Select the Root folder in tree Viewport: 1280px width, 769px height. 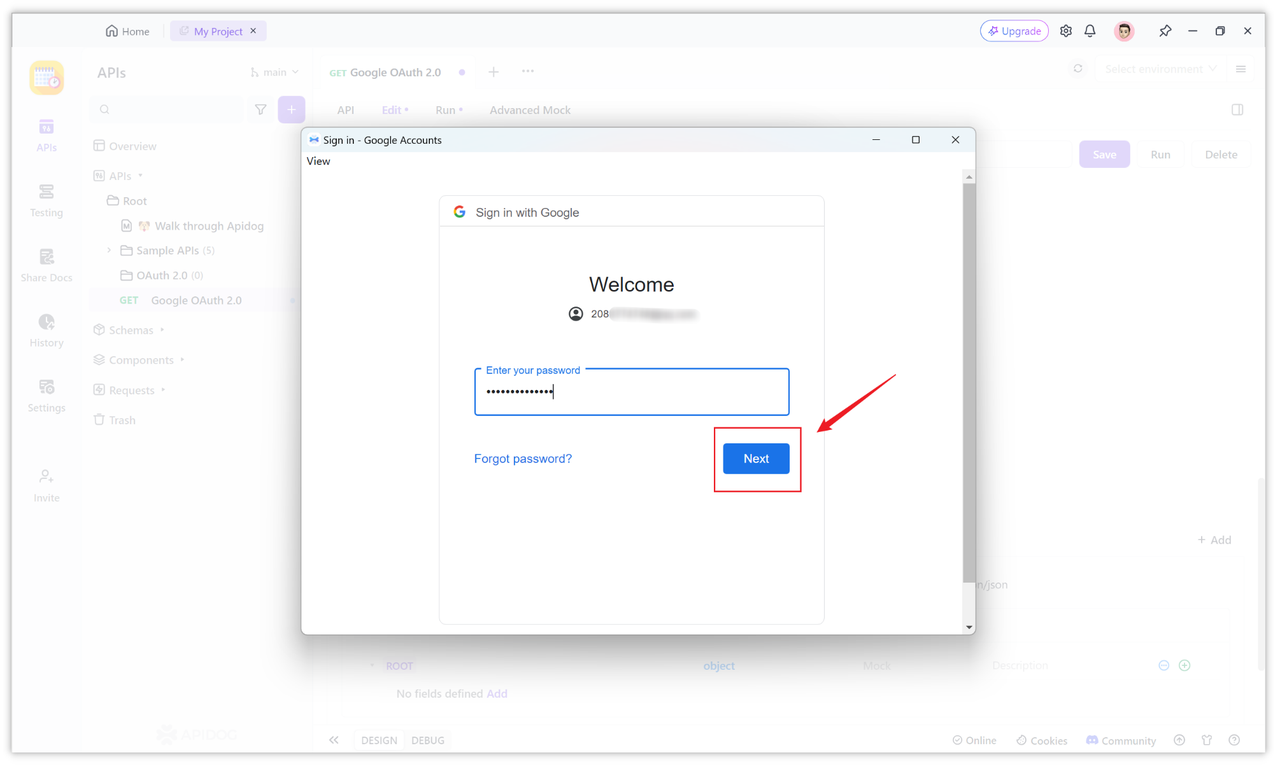[x=127, y=201]
